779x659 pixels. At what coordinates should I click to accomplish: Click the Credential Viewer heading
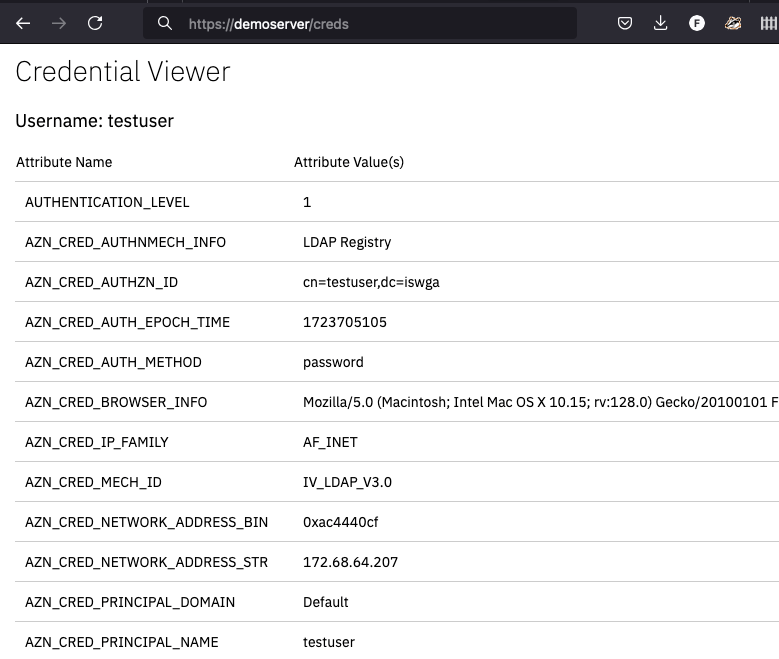123,72
